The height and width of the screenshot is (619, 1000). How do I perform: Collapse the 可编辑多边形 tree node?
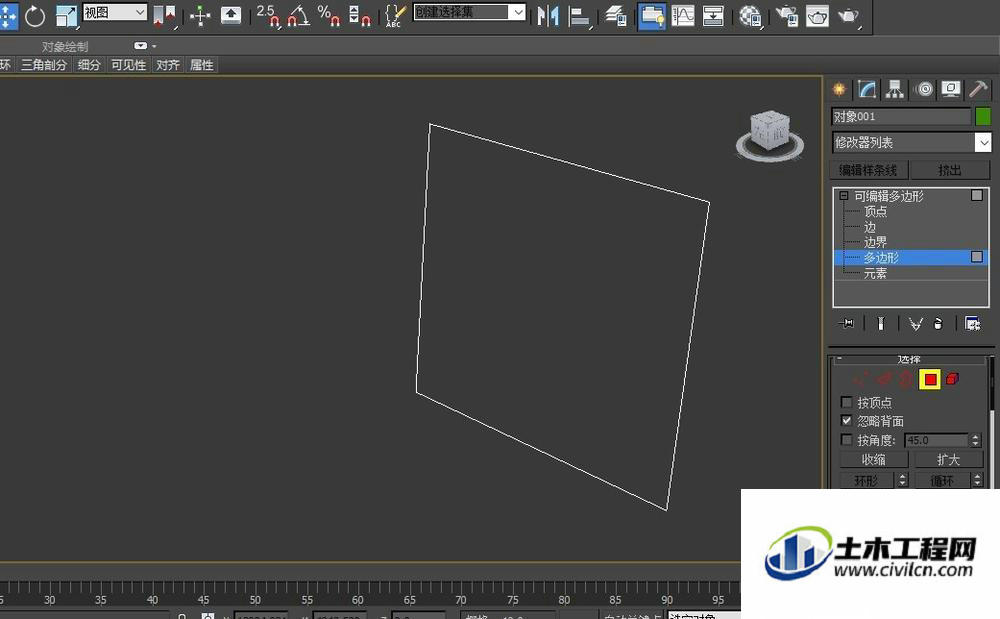844,196
